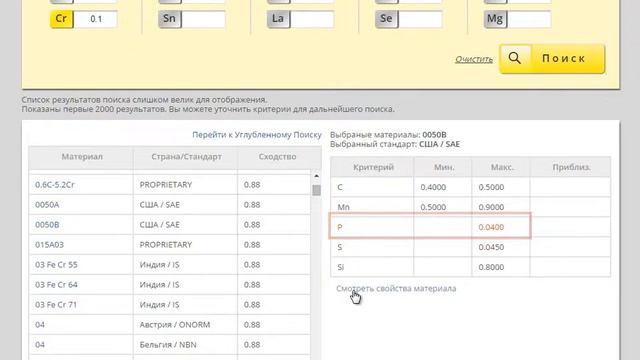The height and width of the screenshot is (360, 640).
Task: Click the Mn criterion row label
Action: coord(343,207)
